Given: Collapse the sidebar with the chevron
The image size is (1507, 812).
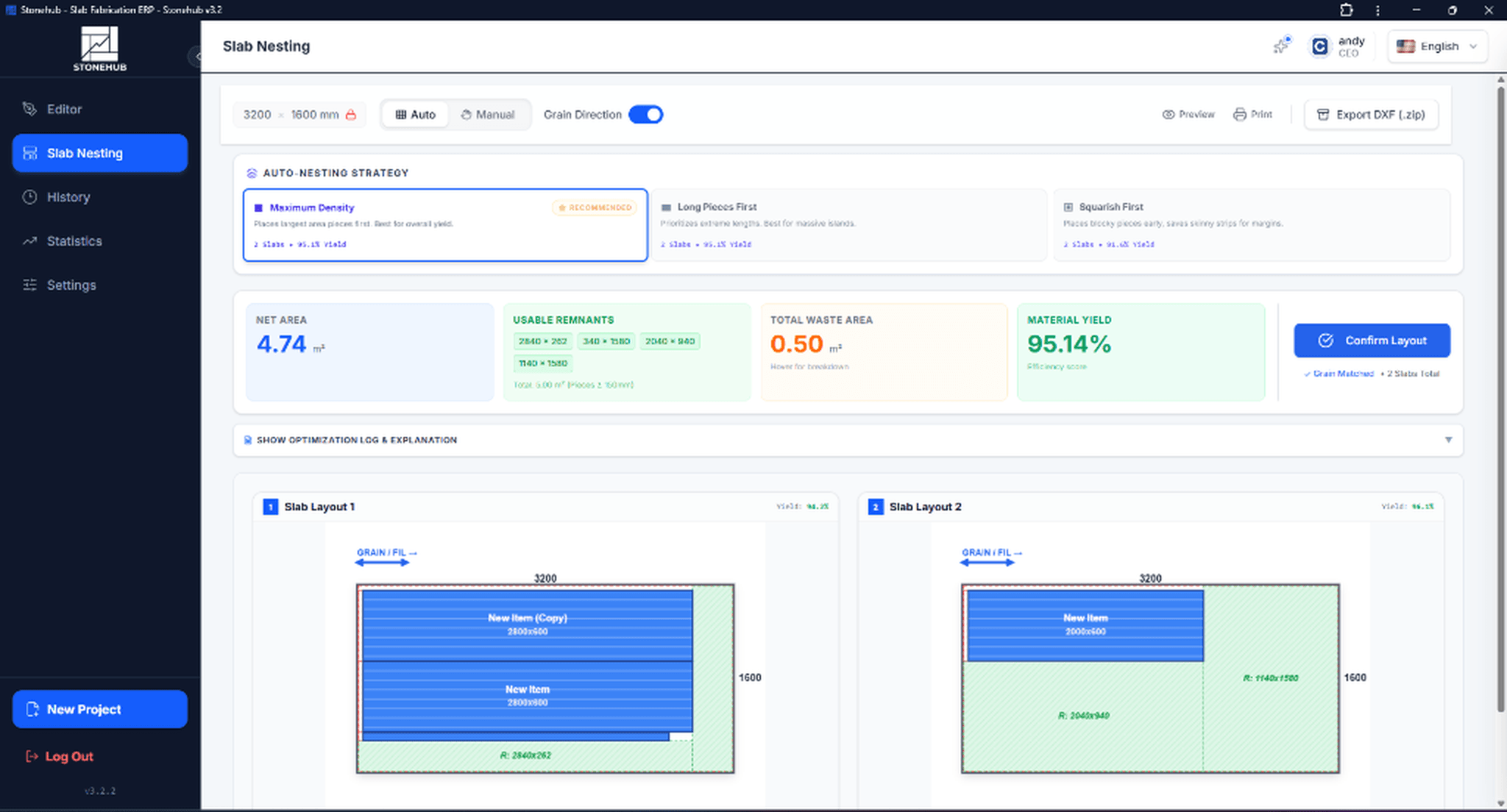Looking at the screenshot, I should [x=196, y=57].
